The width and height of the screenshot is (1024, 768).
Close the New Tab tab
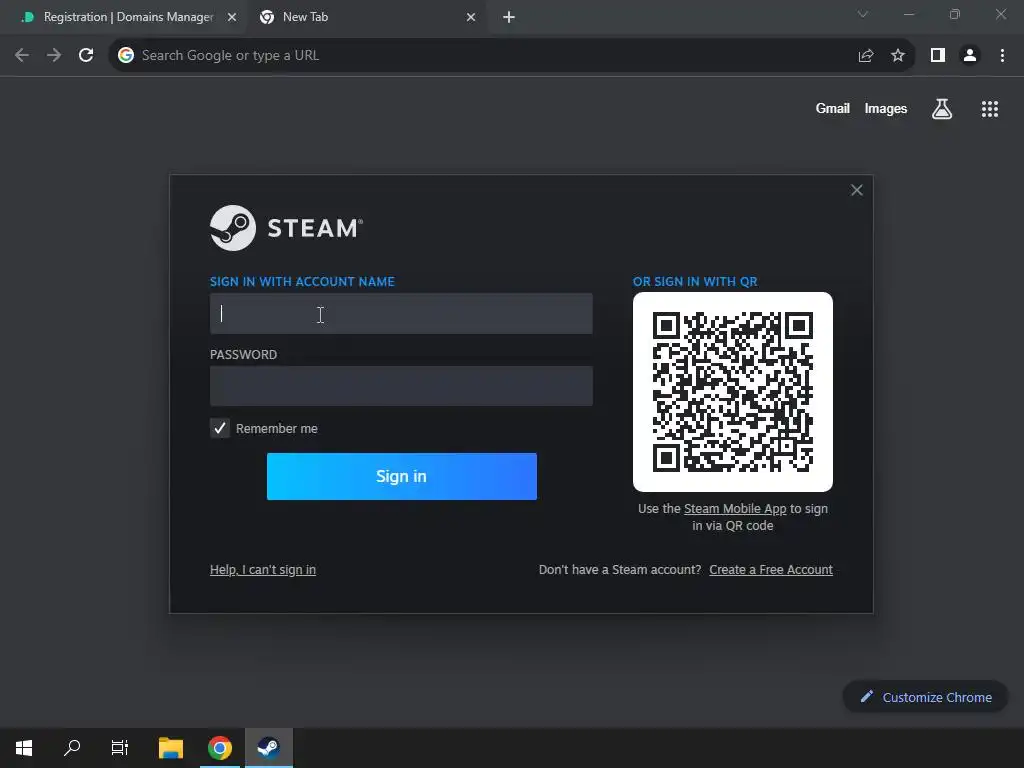tap(471, 18)
